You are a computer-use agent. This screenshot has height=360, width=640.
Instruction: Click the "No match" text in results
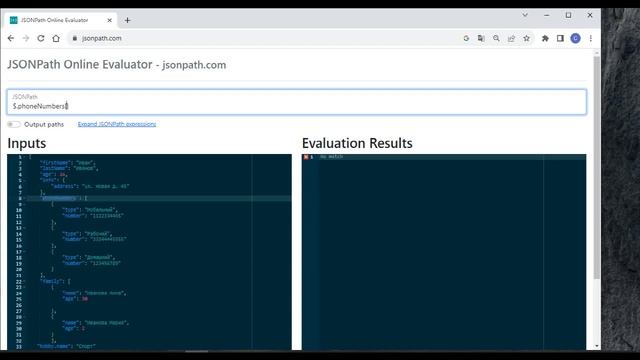(x=331, y=157)
